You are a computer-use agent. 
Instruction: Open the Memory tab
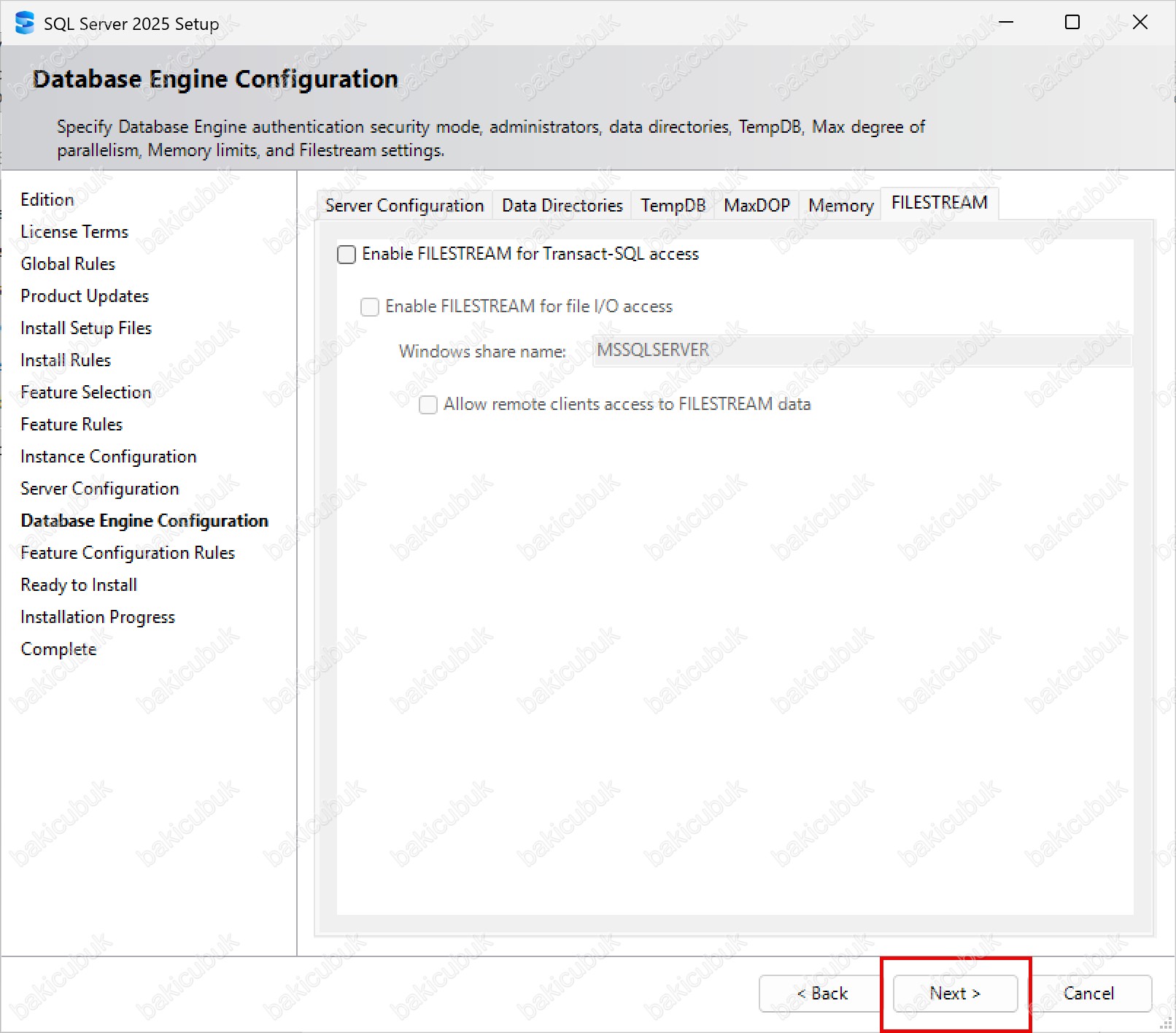click(840, 206)
